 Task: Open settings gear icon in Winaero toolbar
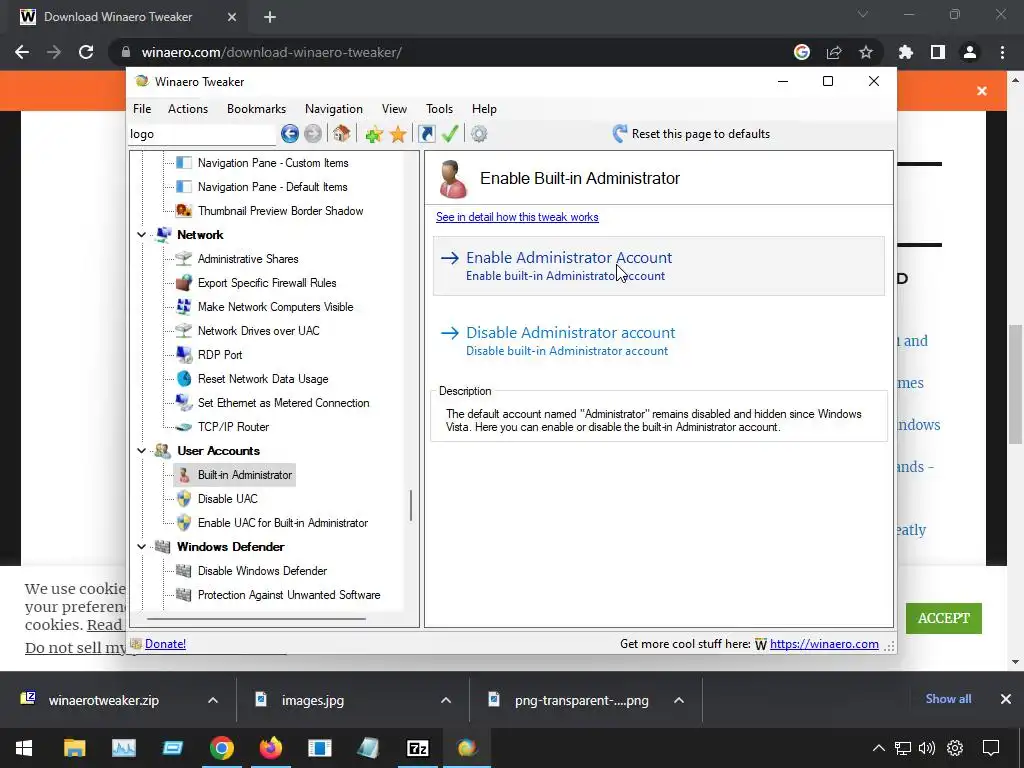point(479,134)
